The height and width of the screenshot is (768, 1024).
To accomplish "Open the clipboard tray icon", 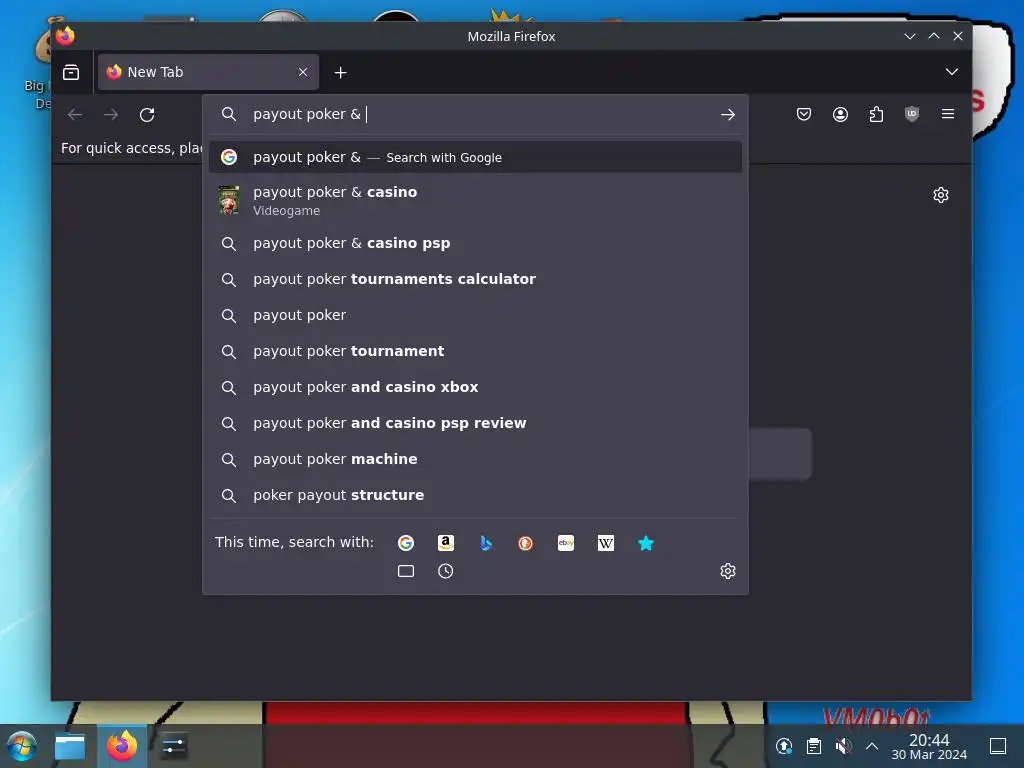I will (813, 746).
